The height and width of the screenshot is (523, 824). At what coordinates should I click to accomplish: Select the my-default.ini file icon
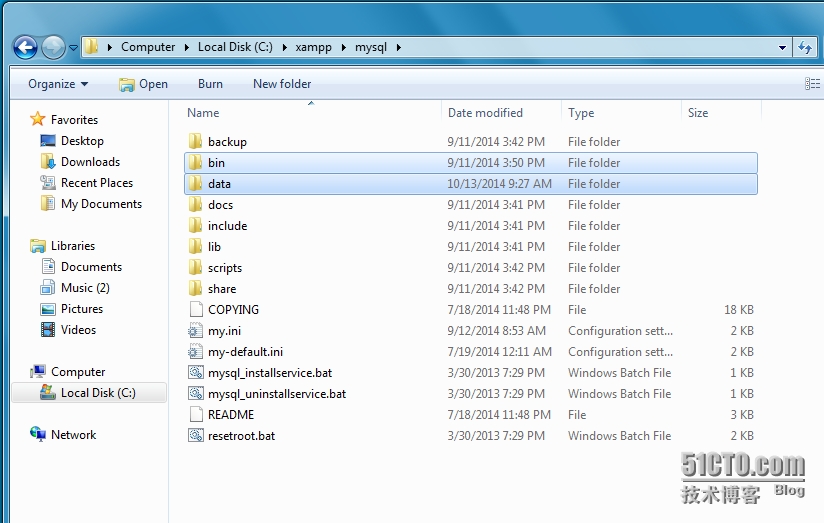195,352
